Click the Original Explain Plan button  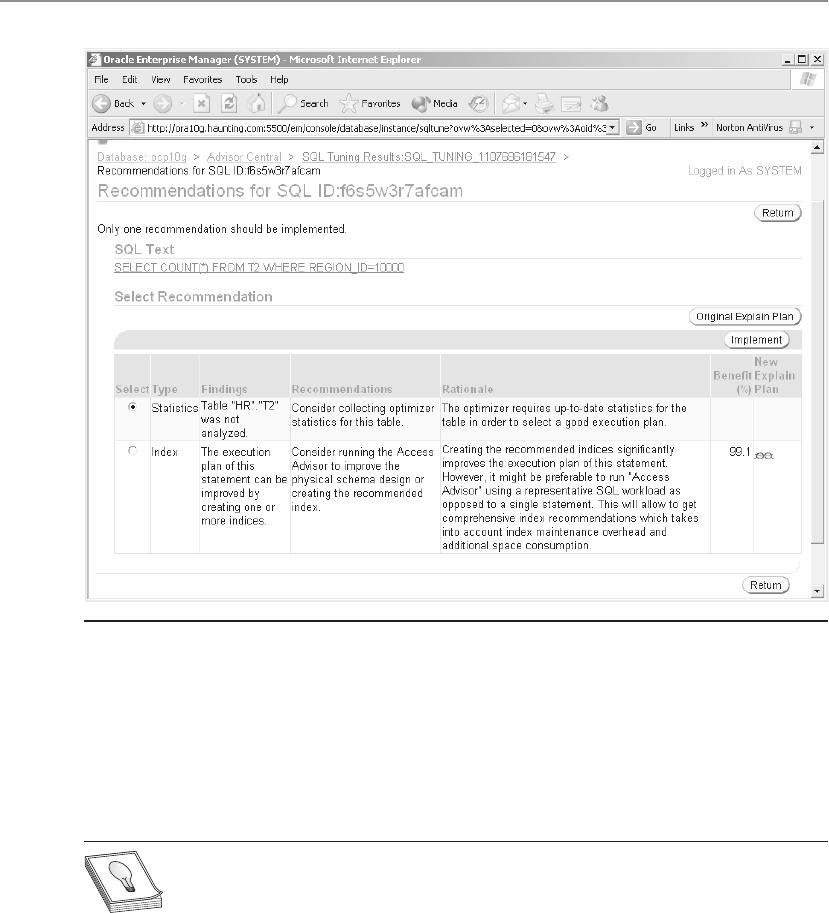click(x=745, y=317)
